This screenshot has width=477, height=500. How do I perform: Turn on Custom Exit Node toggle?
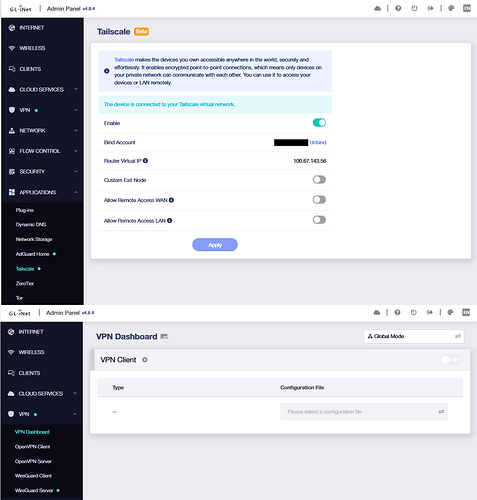[x=319, y=180]
